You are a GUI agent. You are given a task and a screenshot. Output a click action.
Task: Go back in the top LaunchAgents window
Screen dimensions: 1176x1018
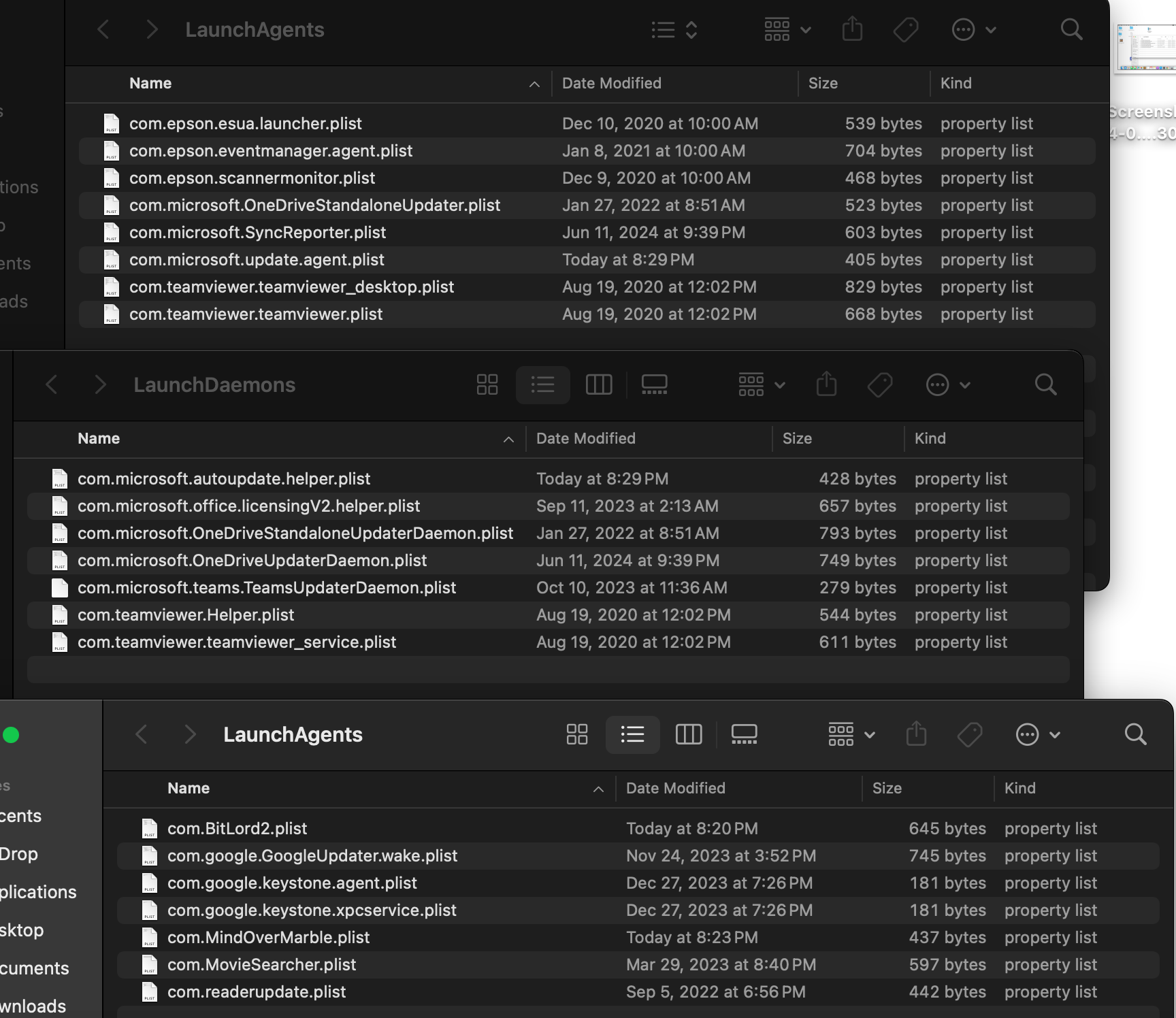103,29
